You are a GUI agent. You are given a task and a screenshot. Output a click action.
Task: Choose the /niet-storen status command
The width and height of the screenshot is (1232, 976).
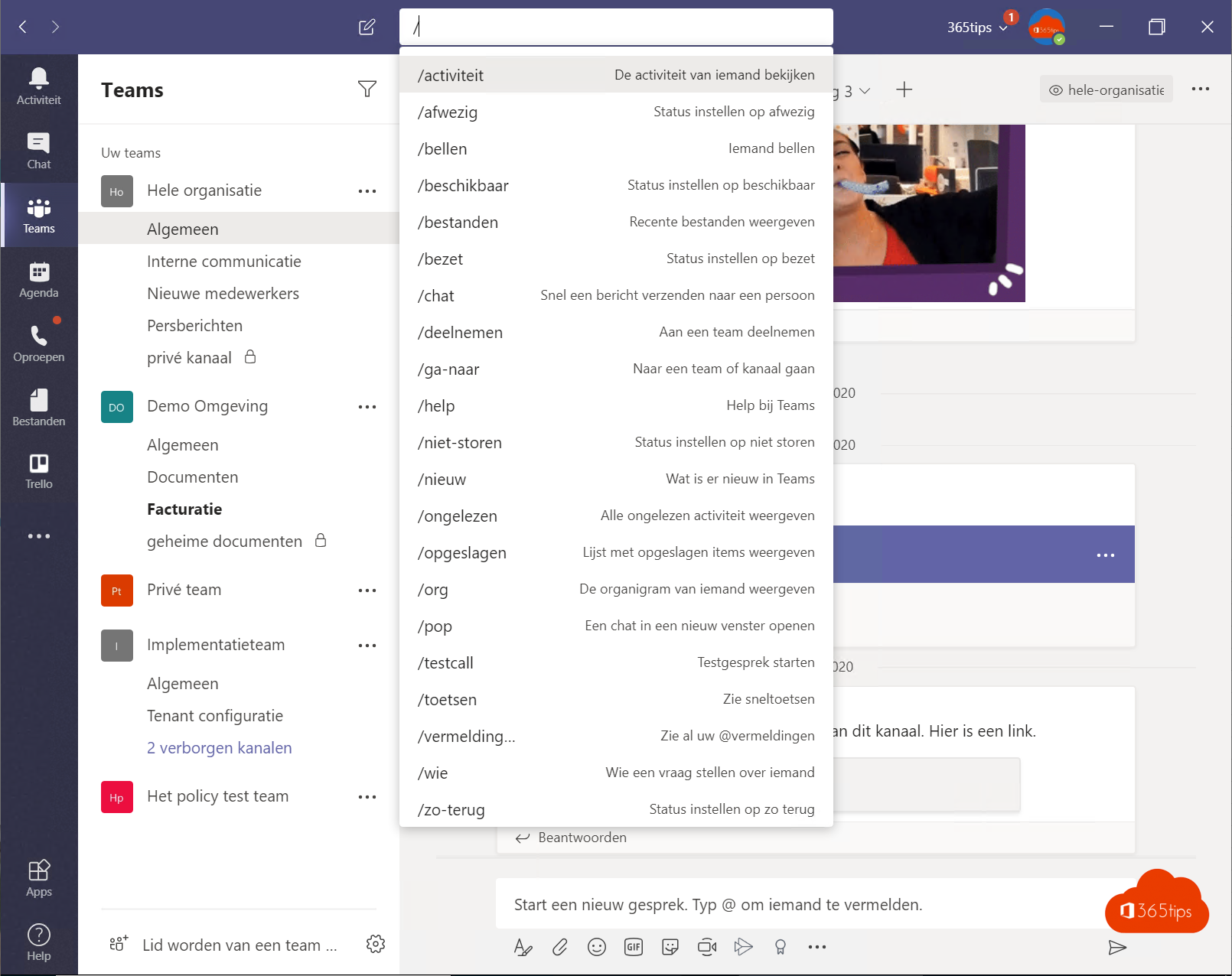point(616,443)
